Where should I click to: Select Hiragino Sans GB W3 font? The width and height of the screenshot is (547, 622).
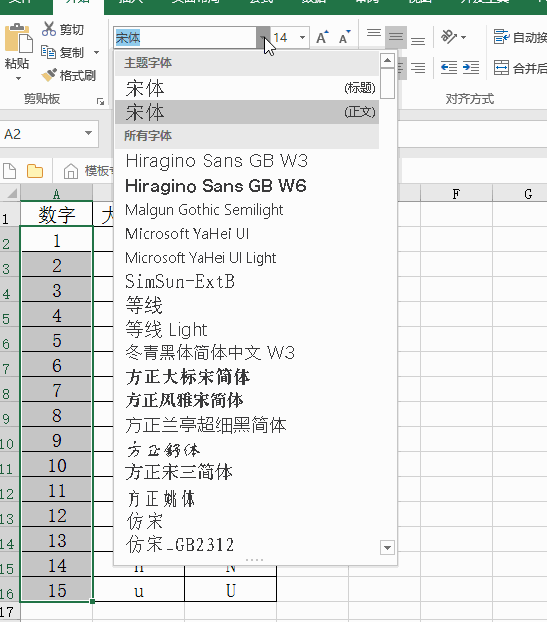(x=247, y=161)
